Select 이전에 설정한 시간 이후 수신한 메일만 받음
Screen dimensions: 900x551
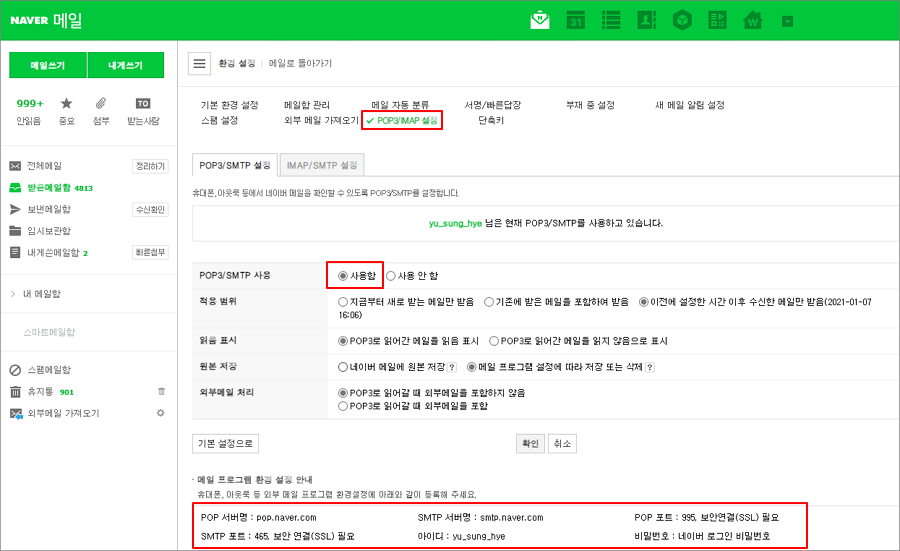[644, 302]
